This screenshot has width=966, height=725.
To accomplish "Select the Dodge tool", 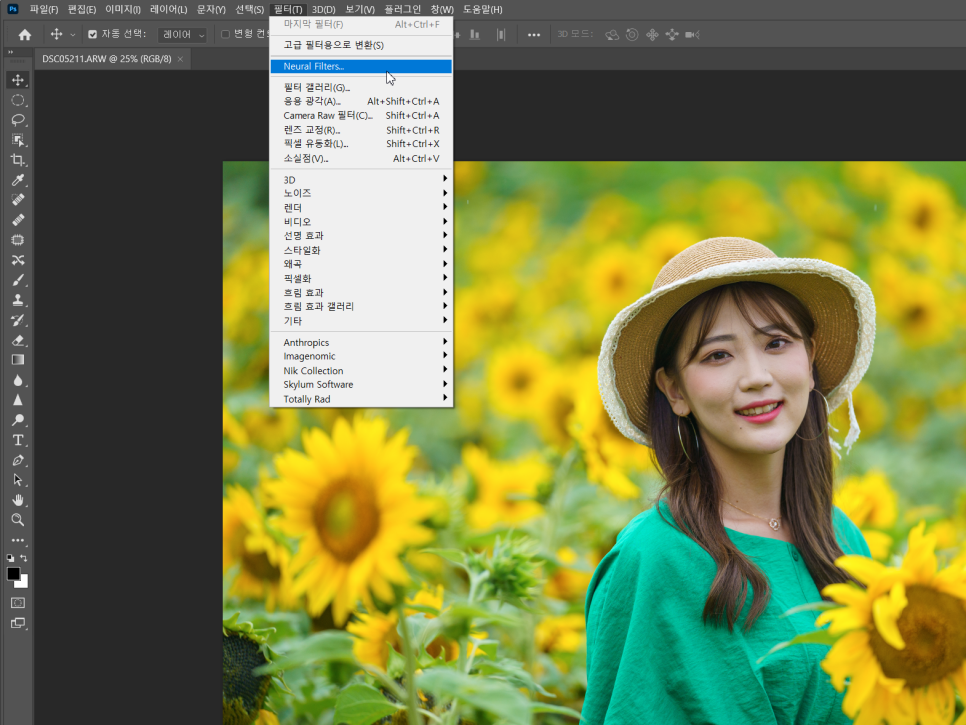I will coord(18,420).
